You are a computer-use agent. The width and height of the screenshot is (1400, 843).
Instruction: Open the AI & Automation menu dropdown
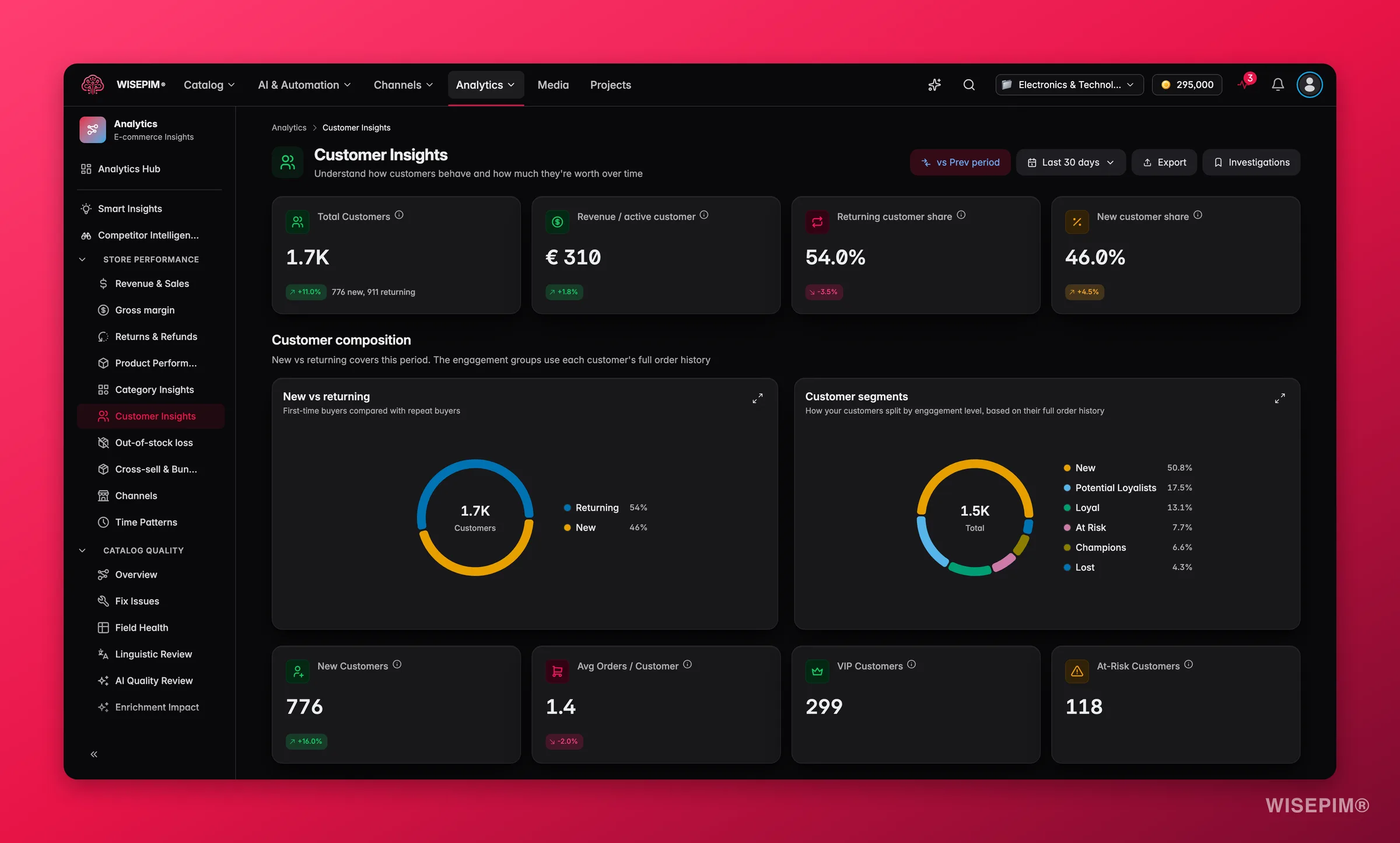(304, 85)
